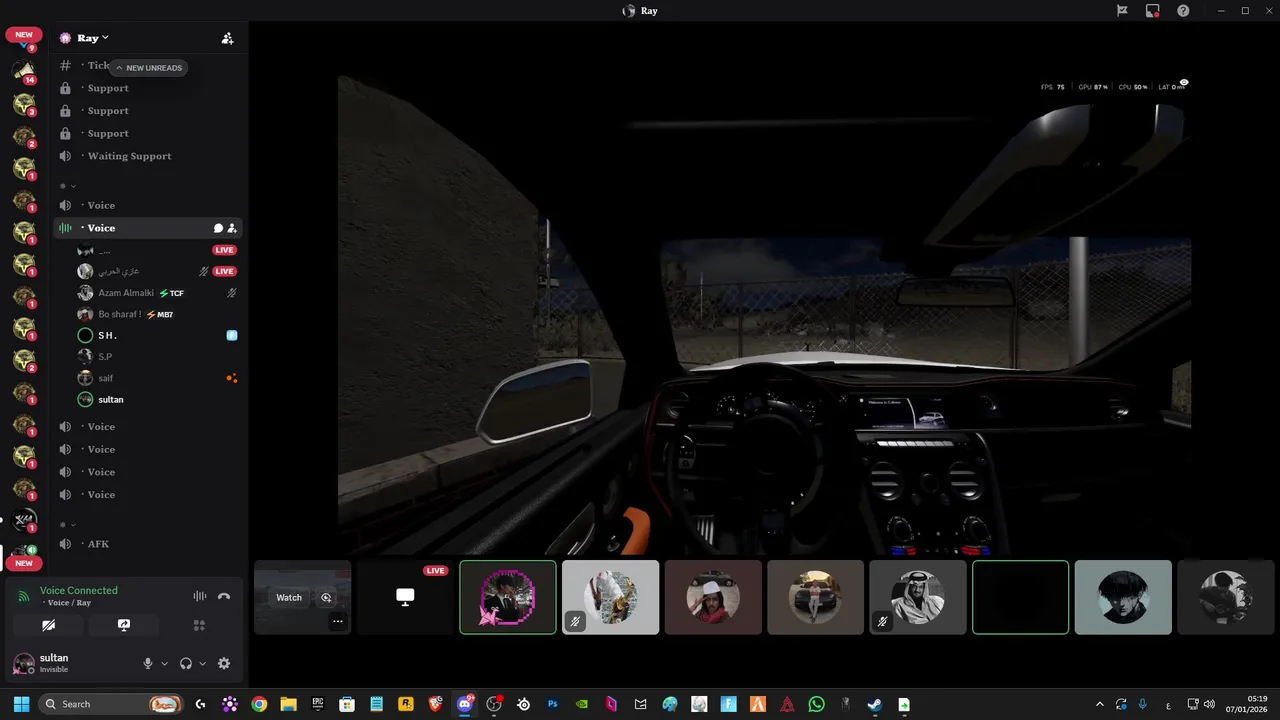Open volume control in system tray
Image resolution: width=1280 pixels, height=720 pixels.
pyautogui.click(x=1210, y=704)
